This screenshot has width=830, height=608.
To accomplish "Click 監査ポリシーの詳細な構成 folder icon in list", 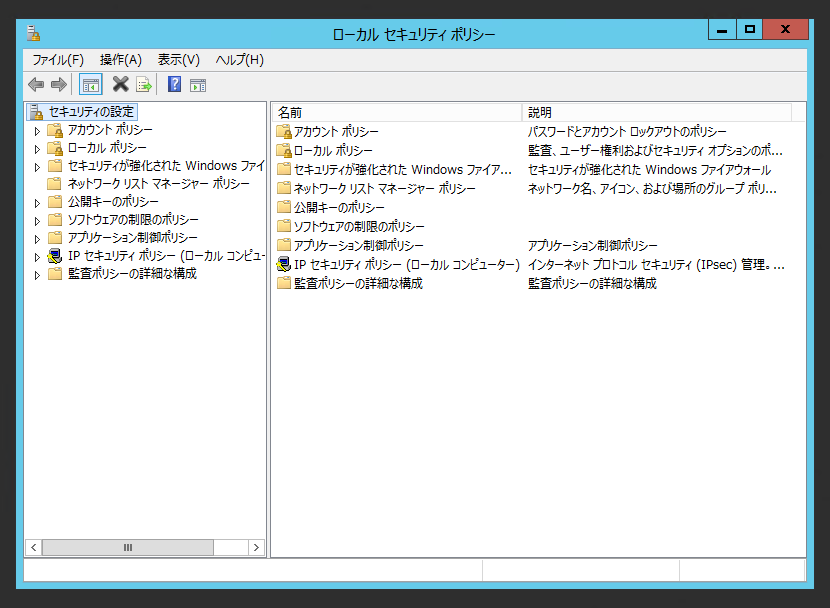I will pos(284,283).
